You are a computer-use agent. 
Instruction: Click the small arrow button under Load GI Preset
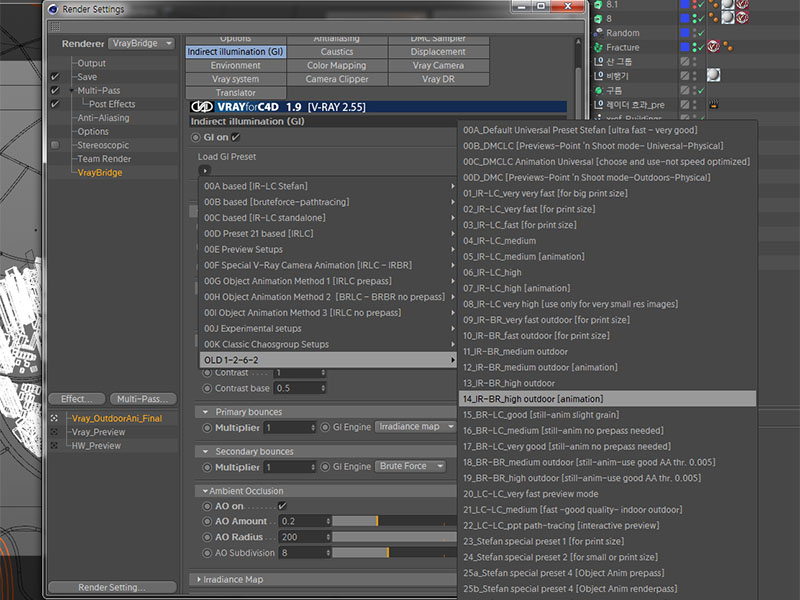(205, 171)
